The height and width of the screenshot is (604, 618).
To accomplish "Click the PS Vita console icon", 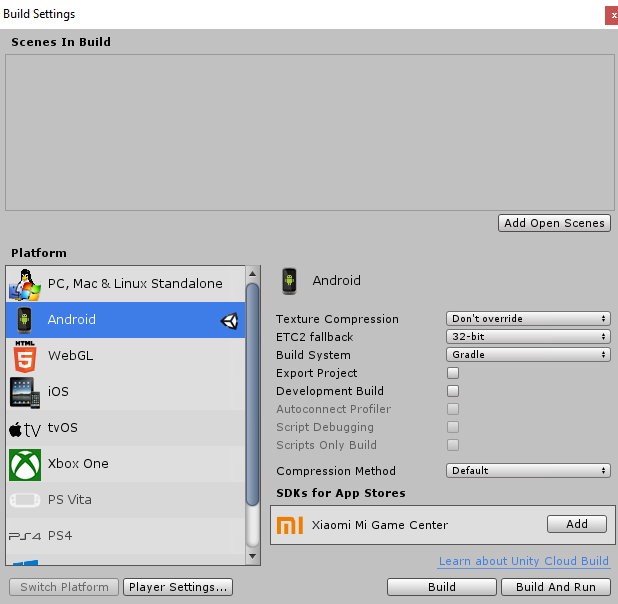I will (x=25, y=500).
